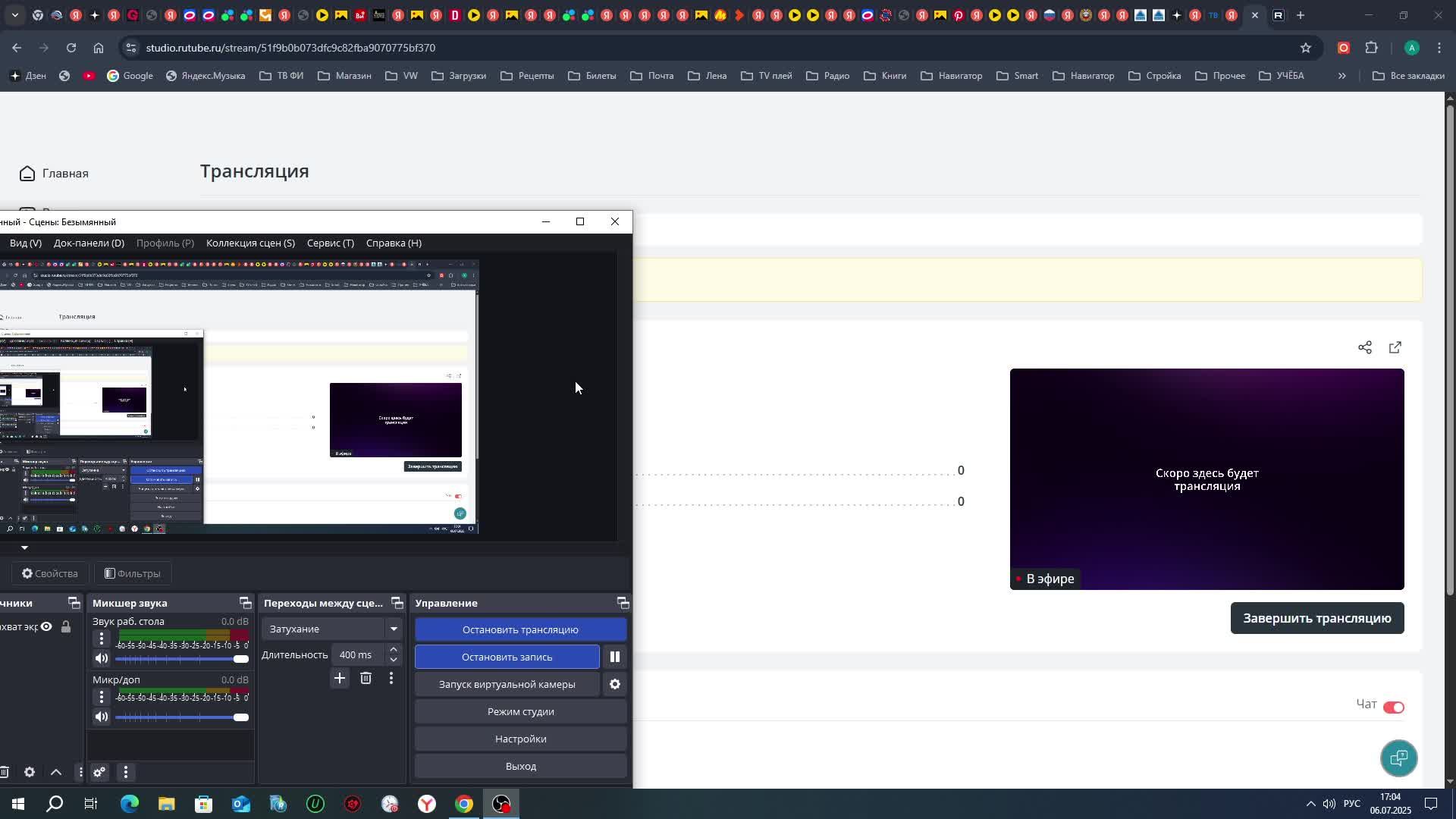Go to Главная in RuTube sidebar
The image size is (1456, 819).
click(x=54, y=174)
